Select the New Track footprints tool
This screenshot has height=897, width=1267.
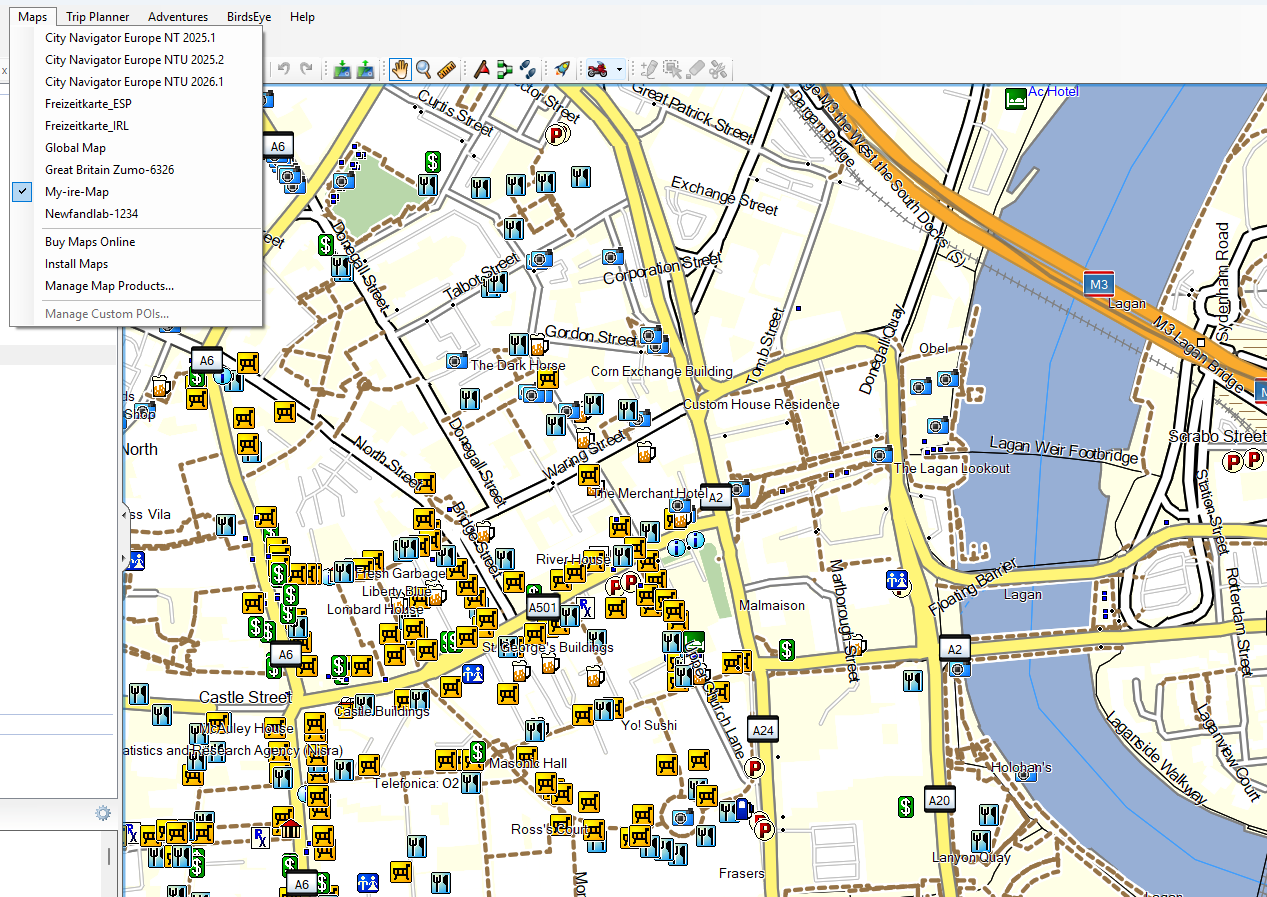[527, 69]
